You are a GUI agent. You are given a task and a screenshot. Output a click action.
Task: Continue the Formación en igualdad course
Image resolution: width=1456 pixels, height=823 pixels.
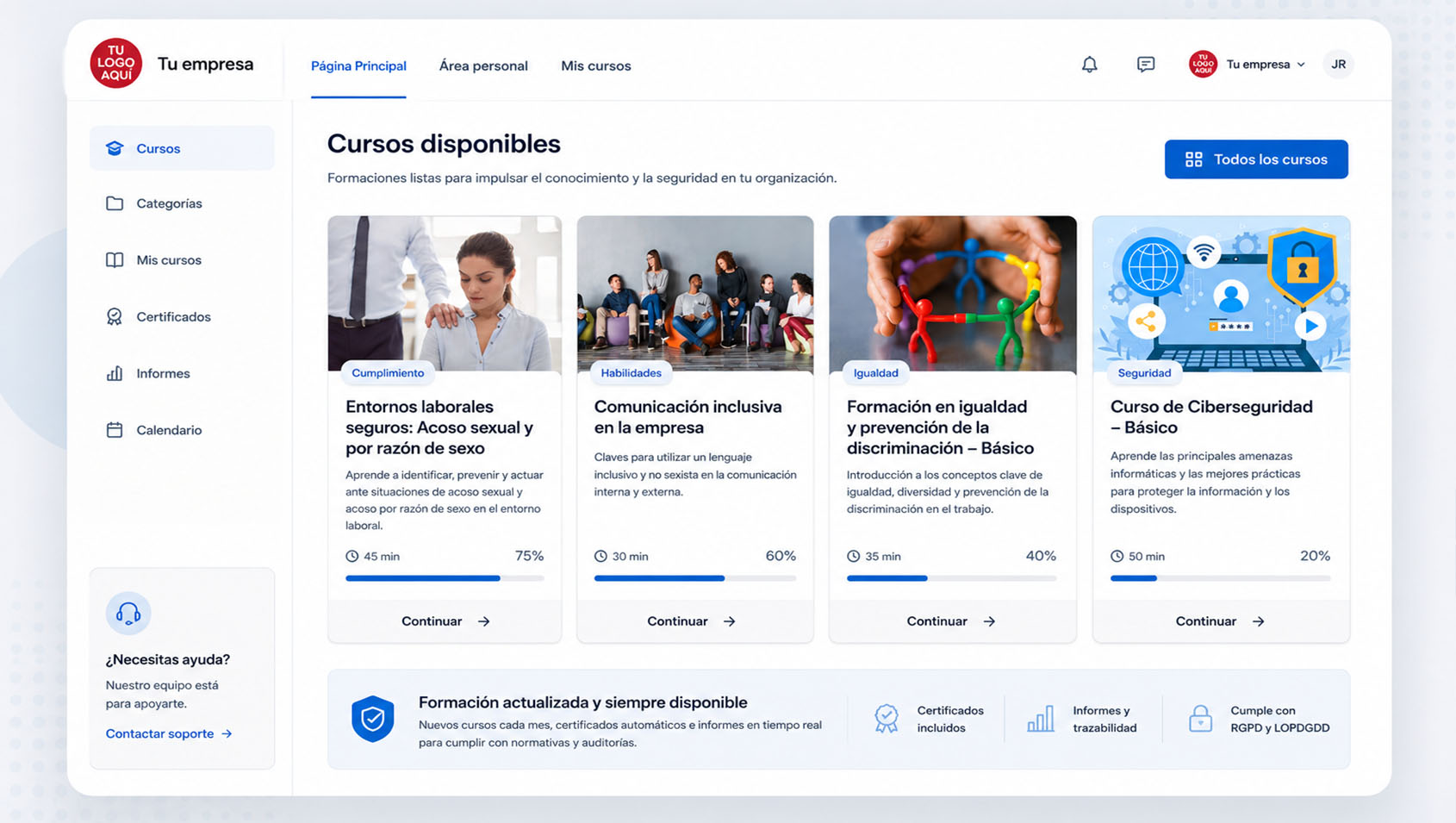952,621
